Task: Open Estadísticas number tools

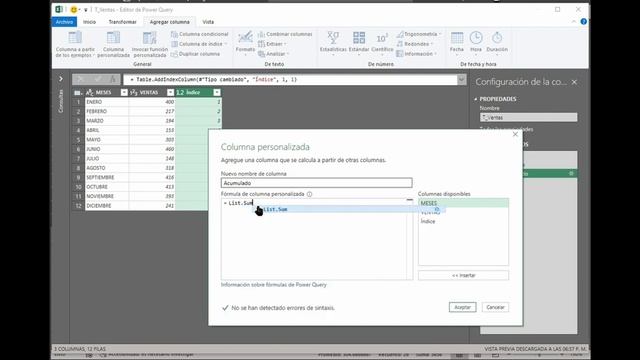Action: click(333, 43)
